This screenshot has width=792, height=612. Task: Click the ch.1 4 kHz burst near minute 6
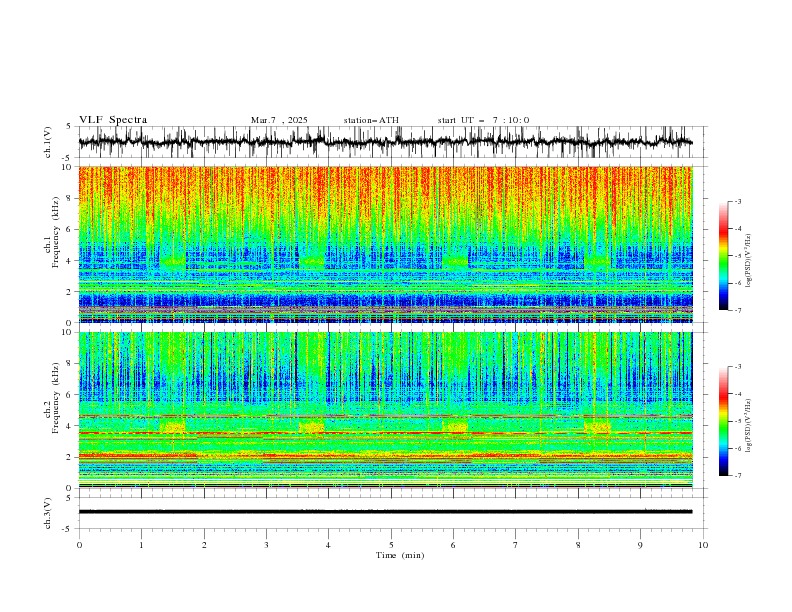[455, 261]
